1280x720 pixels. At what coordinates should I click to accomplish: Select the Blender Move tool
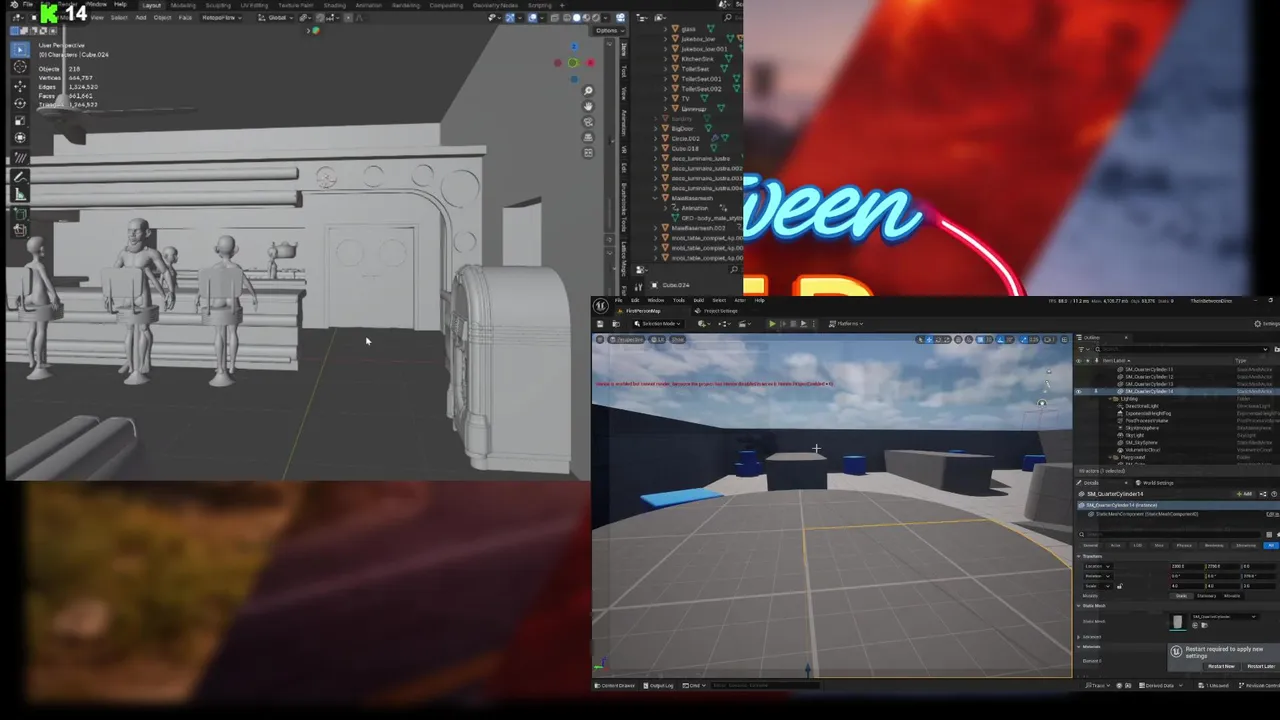tap(20, 86)
